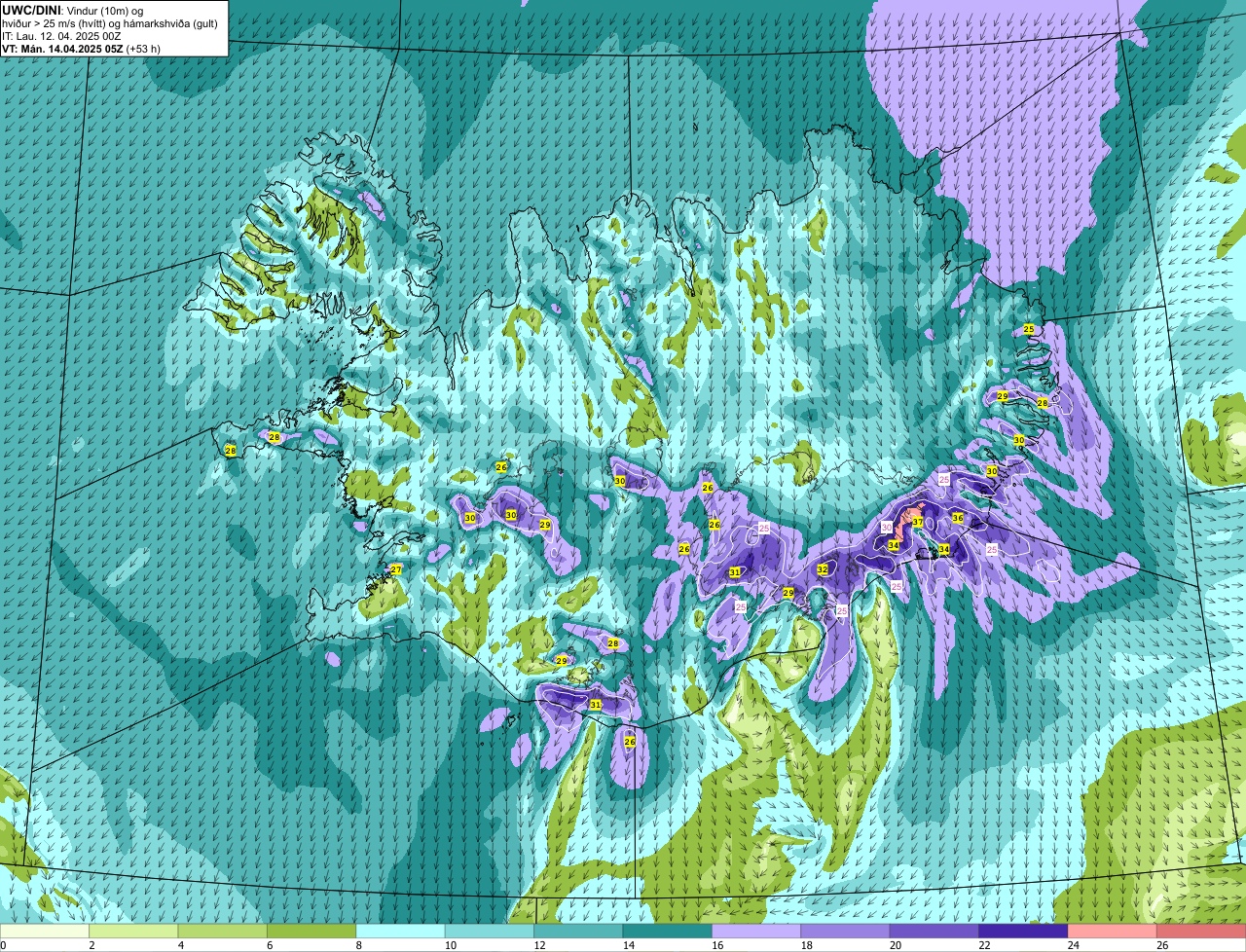Select the 2–4 m/s light green scale swatch
The width and height of the screenshot is (1246, 952).
click(133, 931)
